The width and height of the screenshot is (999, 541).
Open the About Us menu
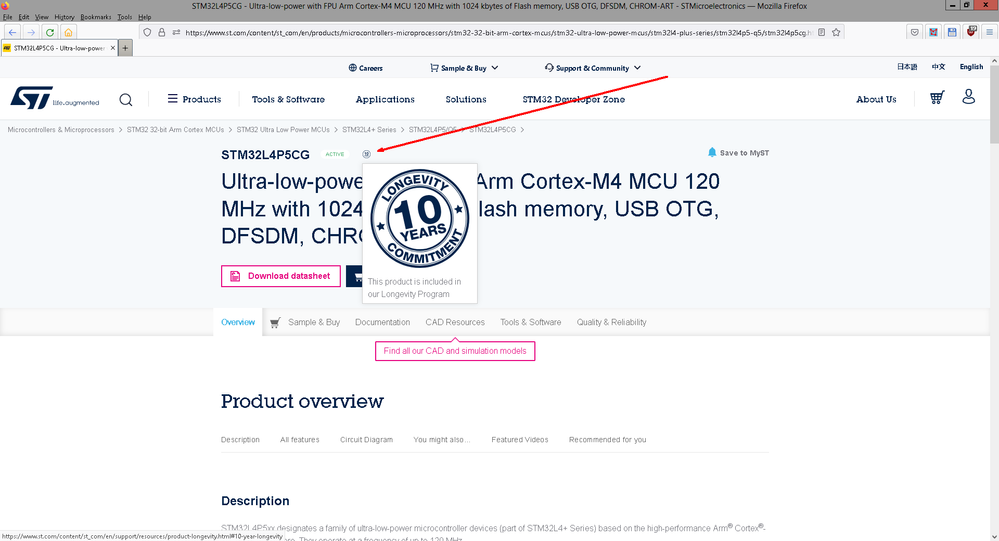point(876,99)
